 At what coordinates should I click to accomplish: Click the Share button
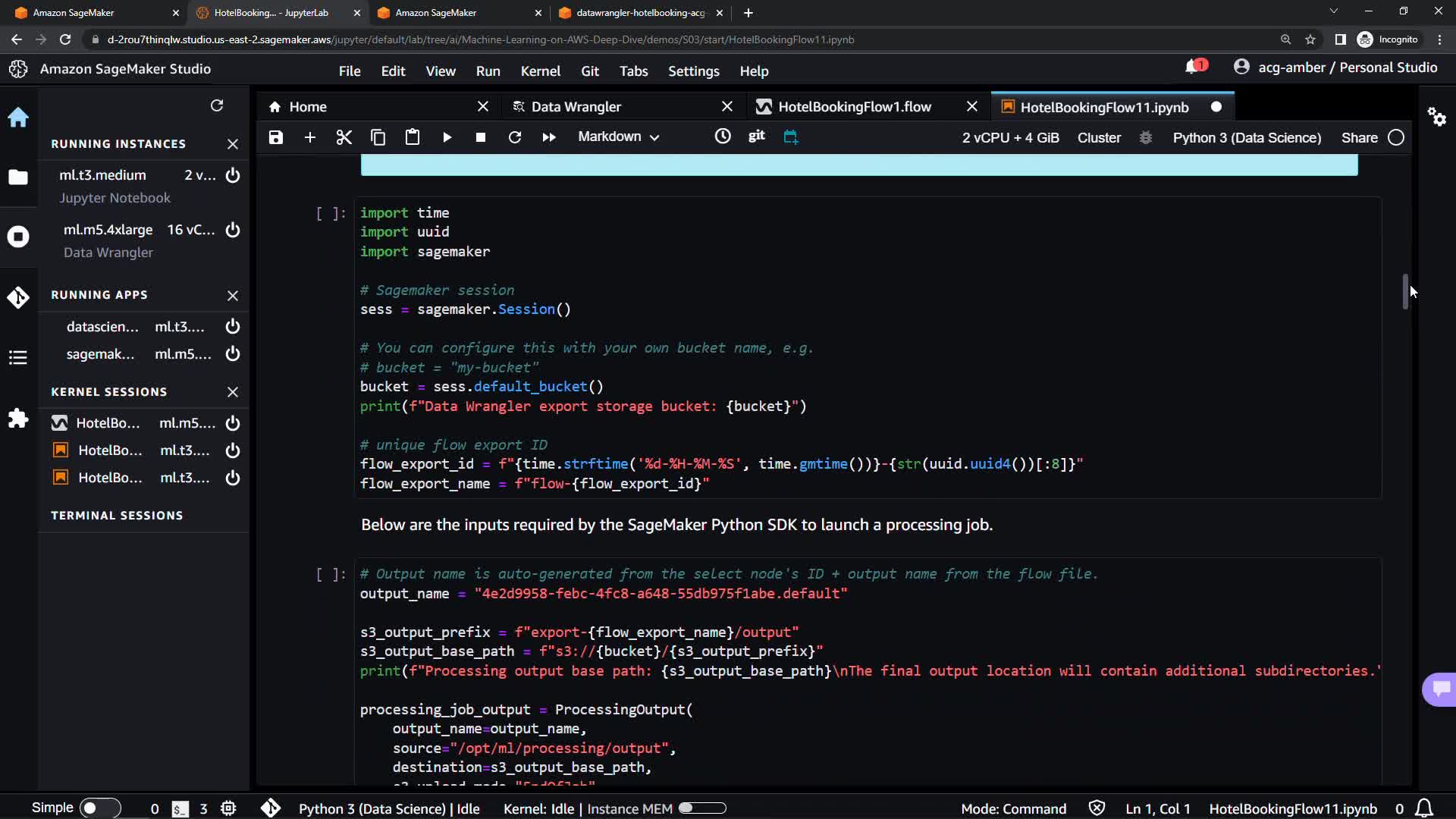[1359, 137]
